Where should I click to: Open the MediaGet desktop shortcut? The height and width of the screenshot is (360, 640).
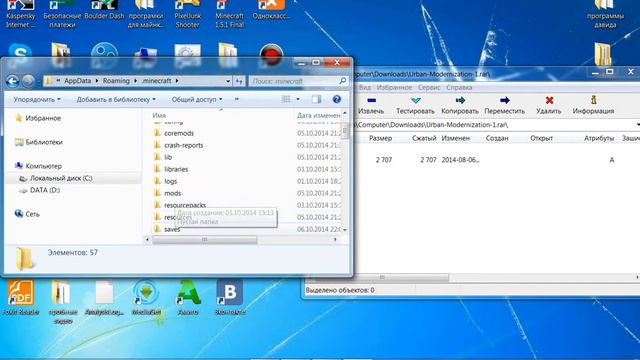[x=146, y=298]
